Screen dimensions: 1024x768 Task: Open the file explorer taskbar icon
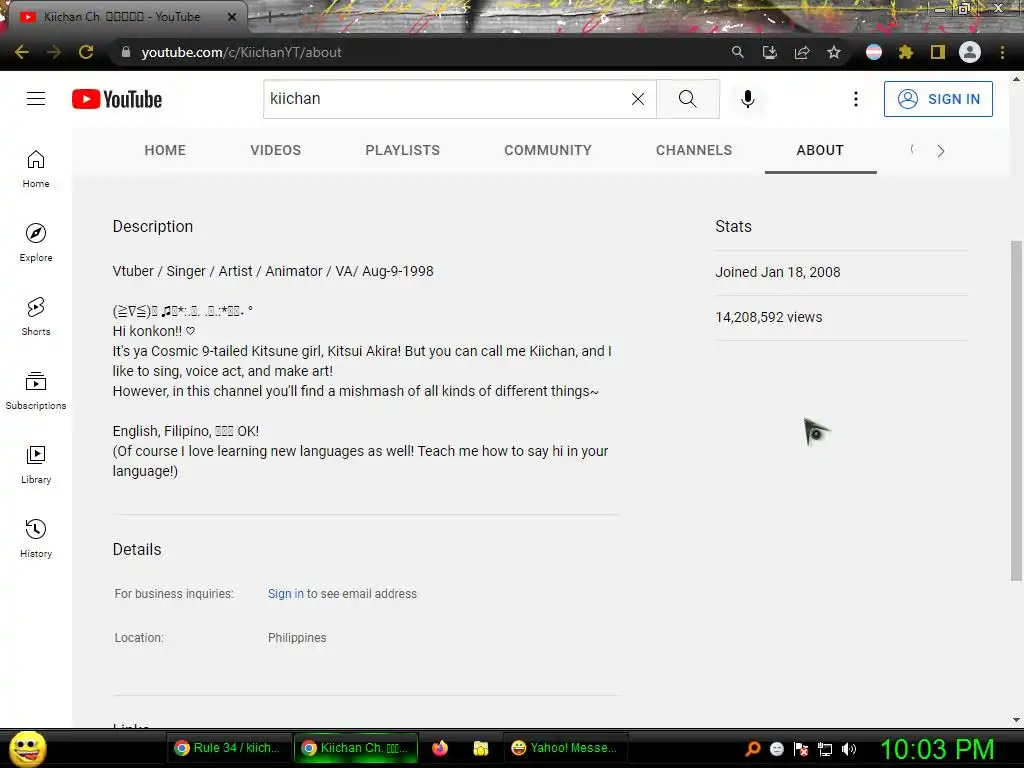[x=481, y=748]
